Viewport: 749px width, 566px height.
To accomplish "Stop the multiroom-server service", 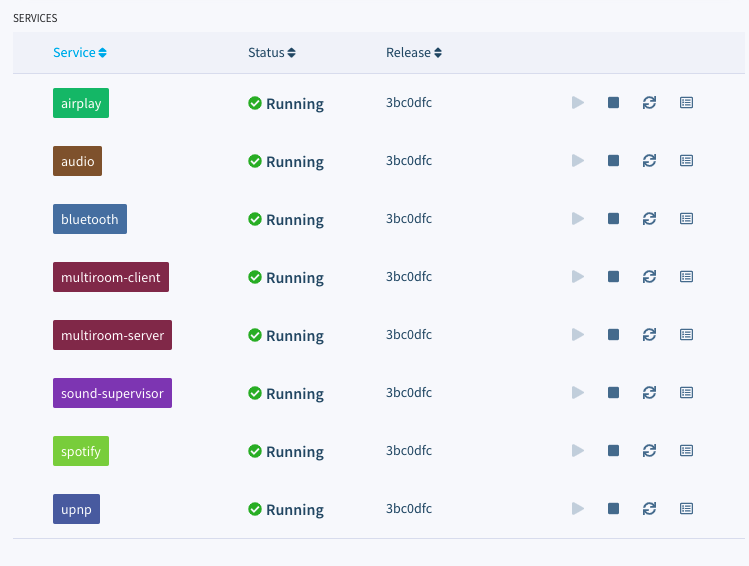I will pos(613,334).
